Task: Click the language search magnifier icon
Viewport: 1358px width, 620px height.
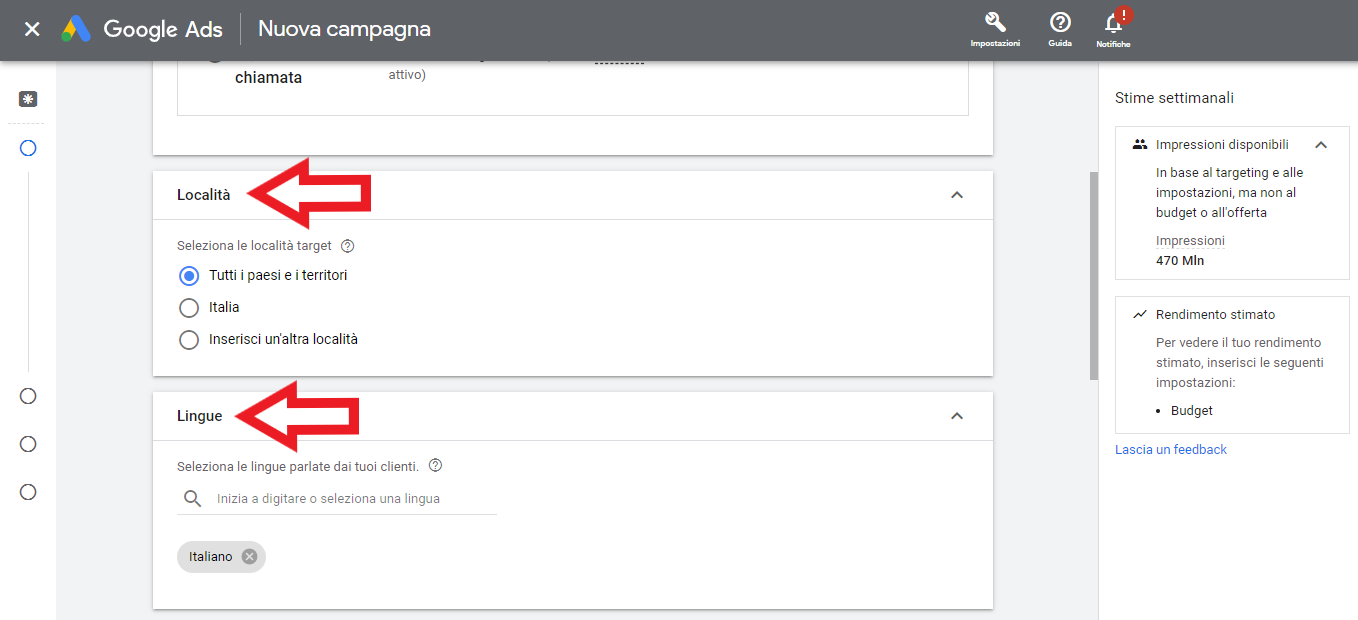Action: 192,498
